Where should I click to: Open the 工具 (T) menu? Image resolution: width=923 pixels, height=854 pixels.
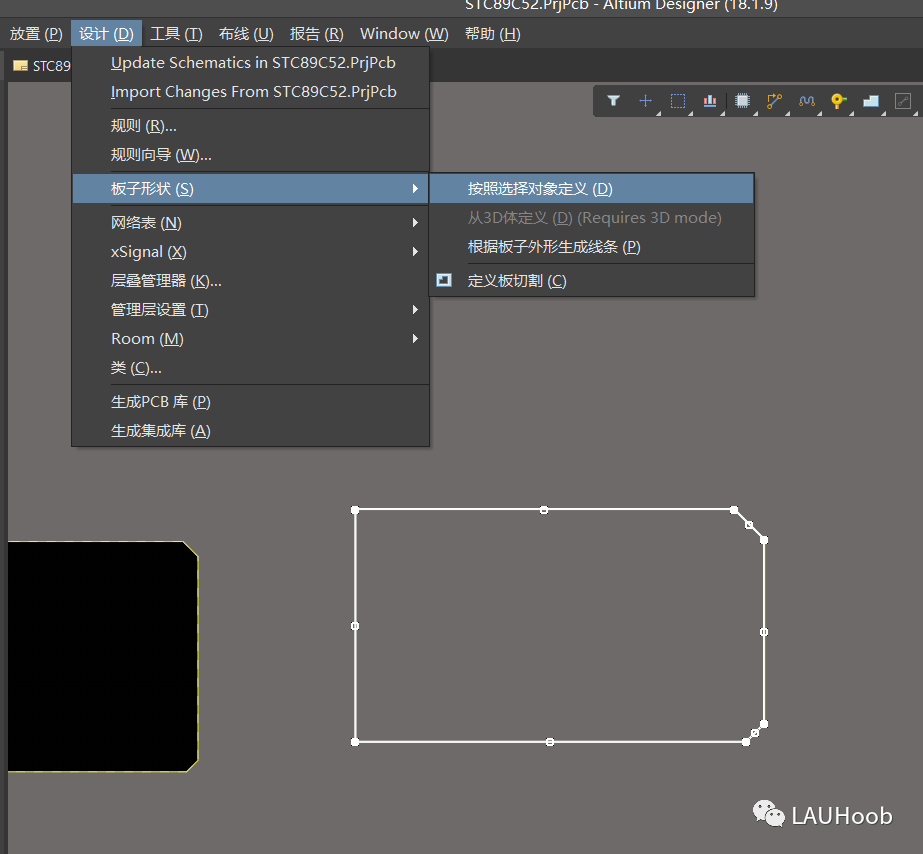[x=176, y=34]
